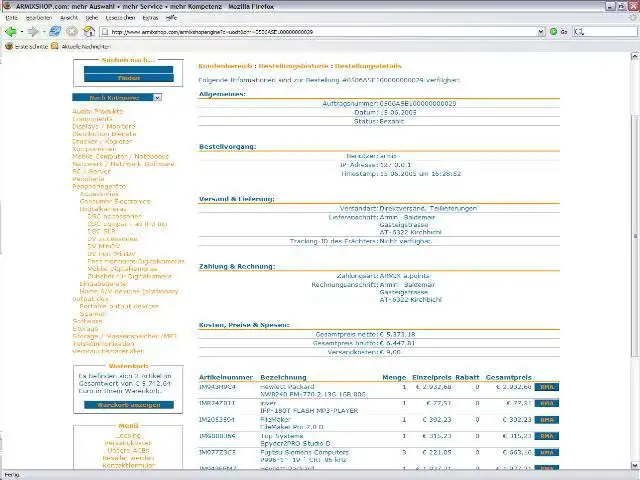The height and width of the screenshot is (480, 640).
Task: Open the Ansicht menu
Action: 69,18
